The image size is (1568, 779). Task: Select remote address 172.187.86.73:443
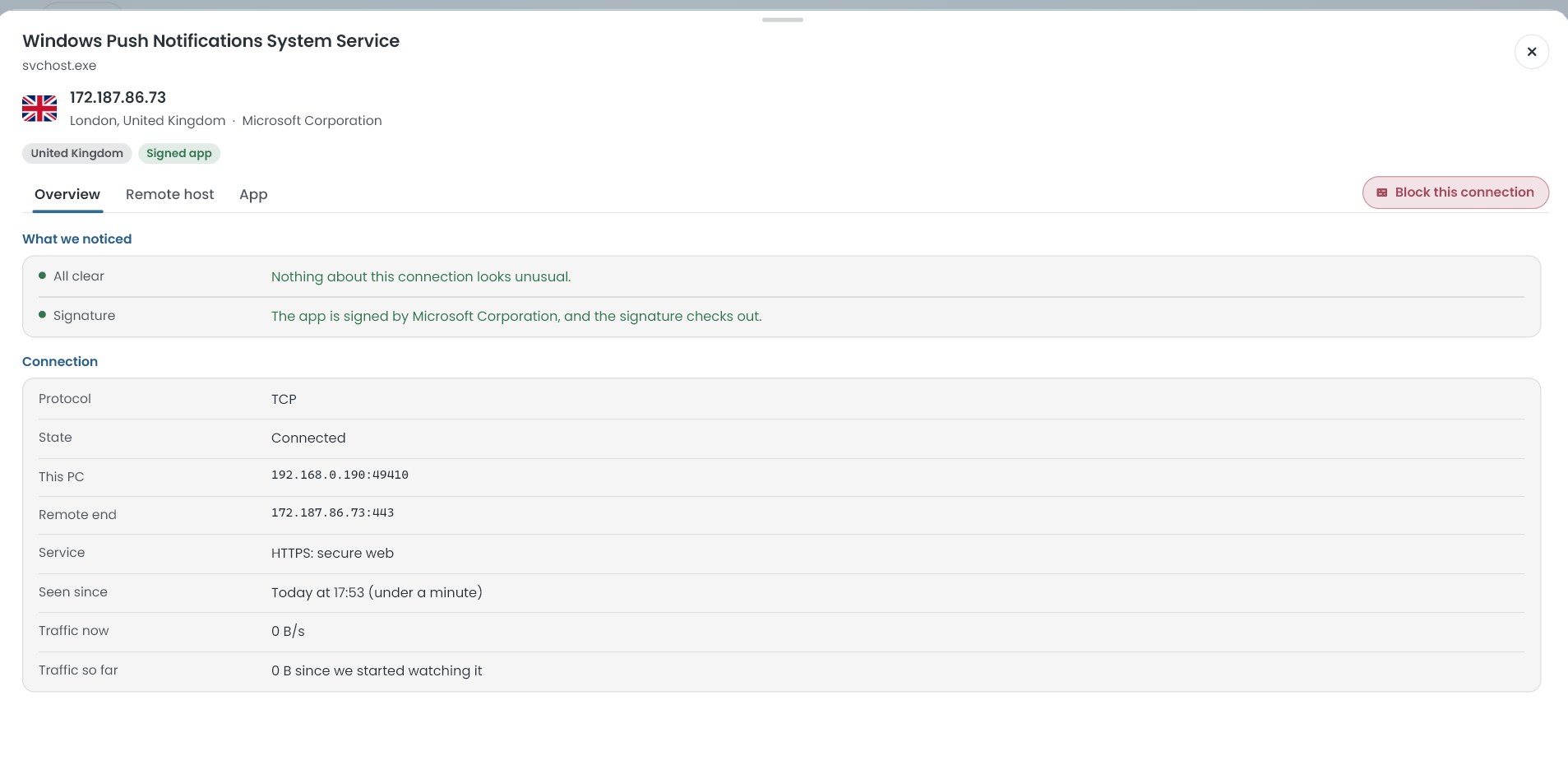pos(332,513)
